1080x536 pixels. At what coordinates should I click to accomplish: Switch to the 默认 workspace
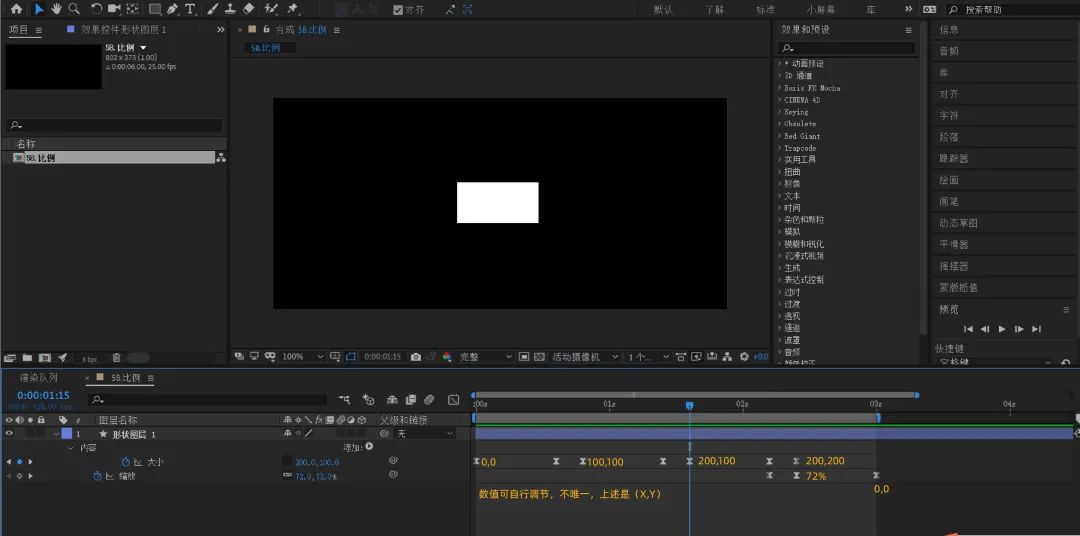pos(663,10)
